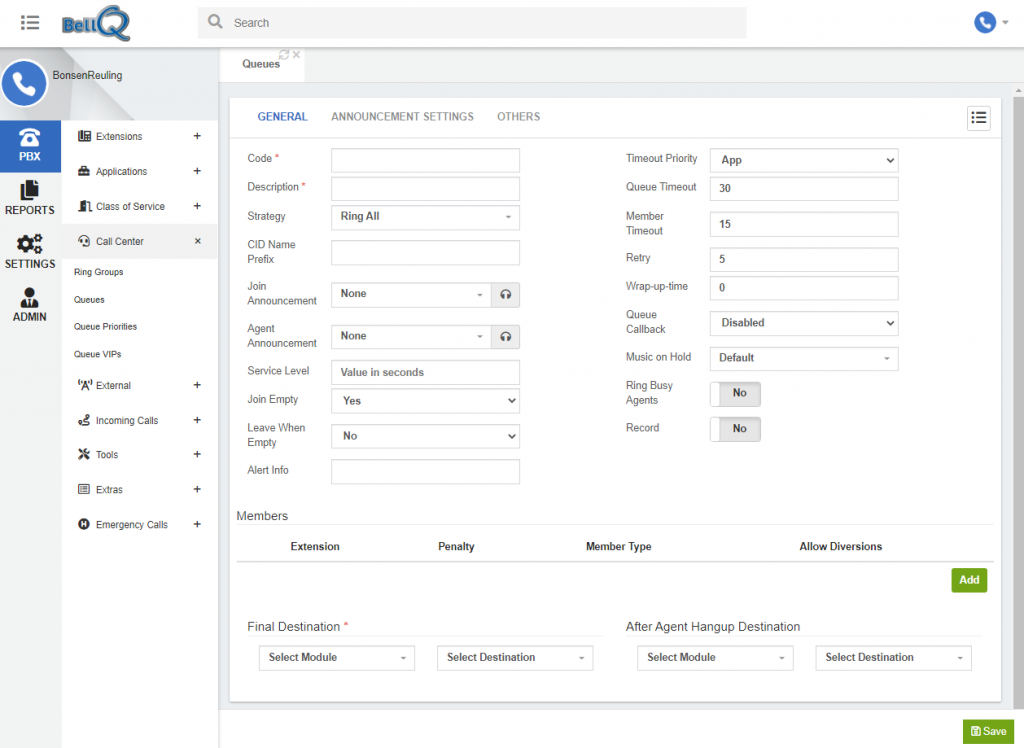
Task: Switch to the Announcement Settings tab
Action: 402,117
